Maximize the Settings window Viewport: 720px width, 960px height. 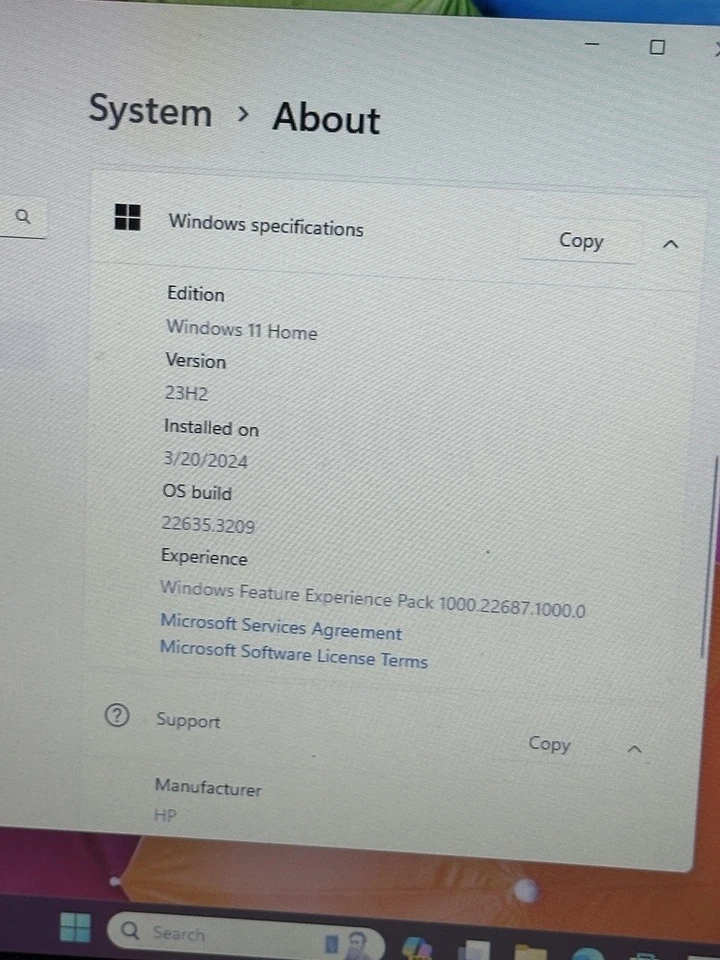(657, 47)
